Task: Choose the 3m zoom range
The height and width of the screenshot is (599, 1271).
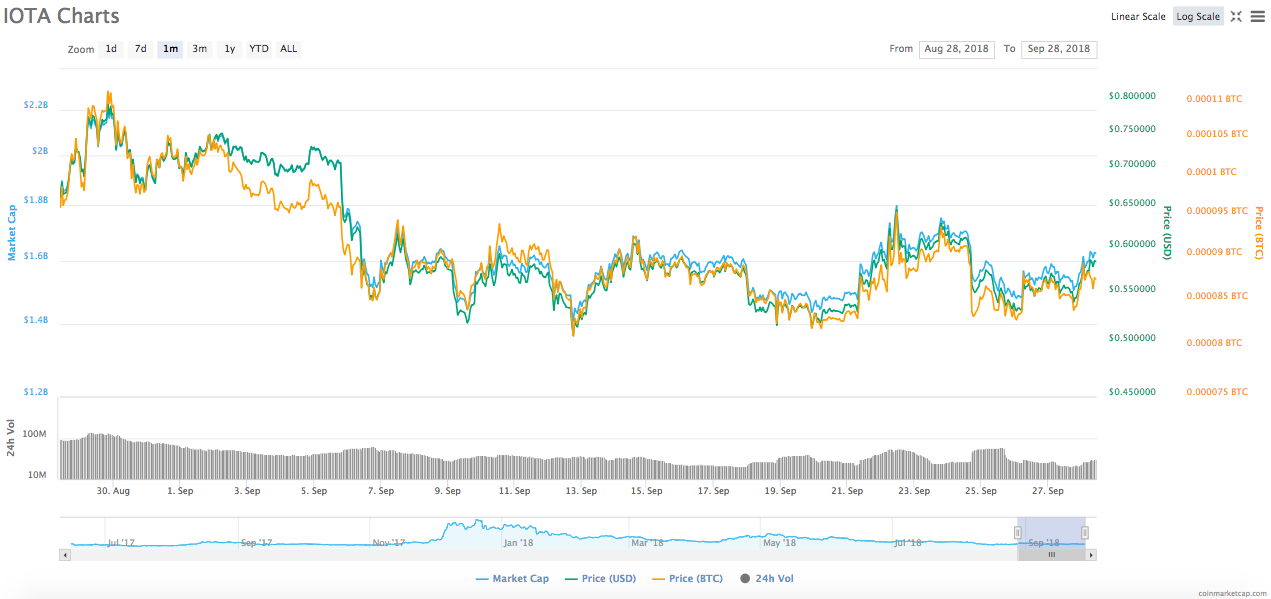Action: click(200, 49)
